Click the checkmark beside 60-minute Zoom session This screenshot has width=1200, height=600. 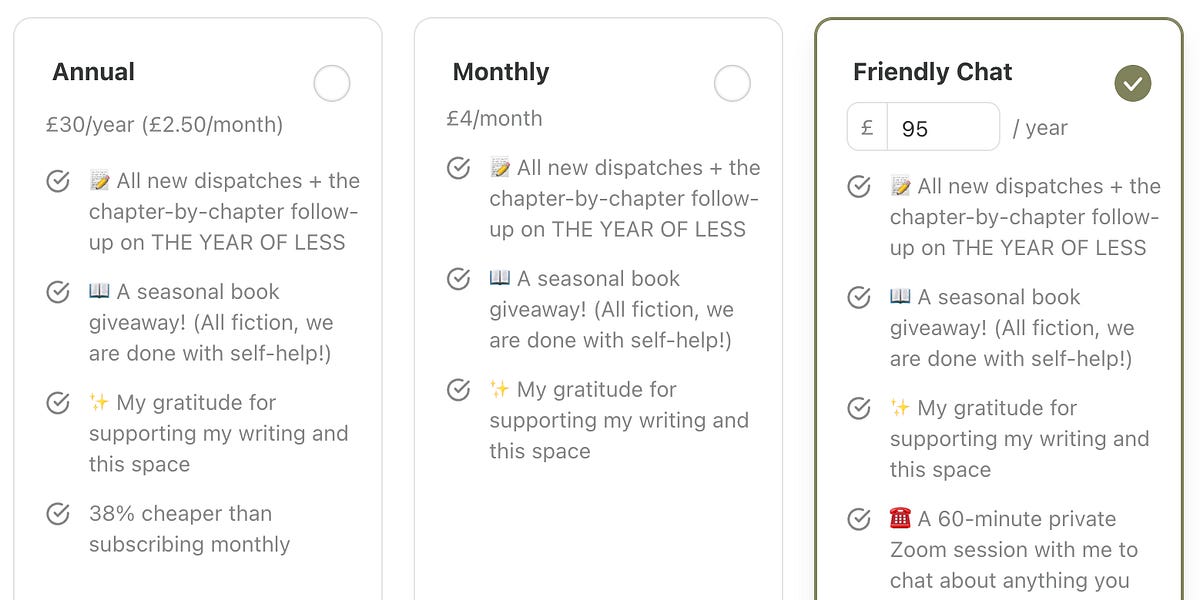pyautogui.click(x=859, y=519)
